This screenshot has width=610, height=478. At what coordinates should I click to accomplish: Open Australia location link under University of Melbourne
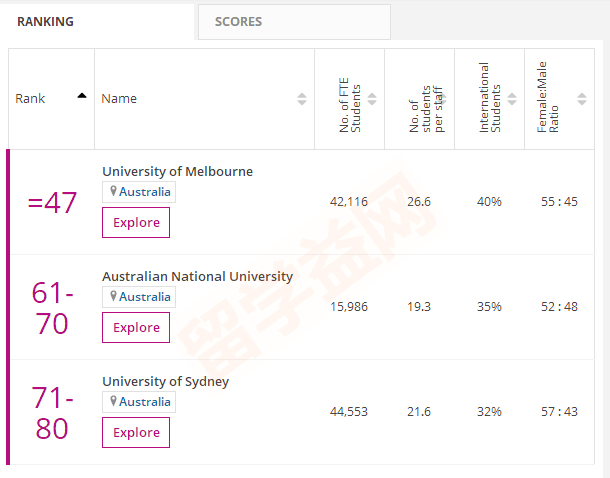pos(145,192)
